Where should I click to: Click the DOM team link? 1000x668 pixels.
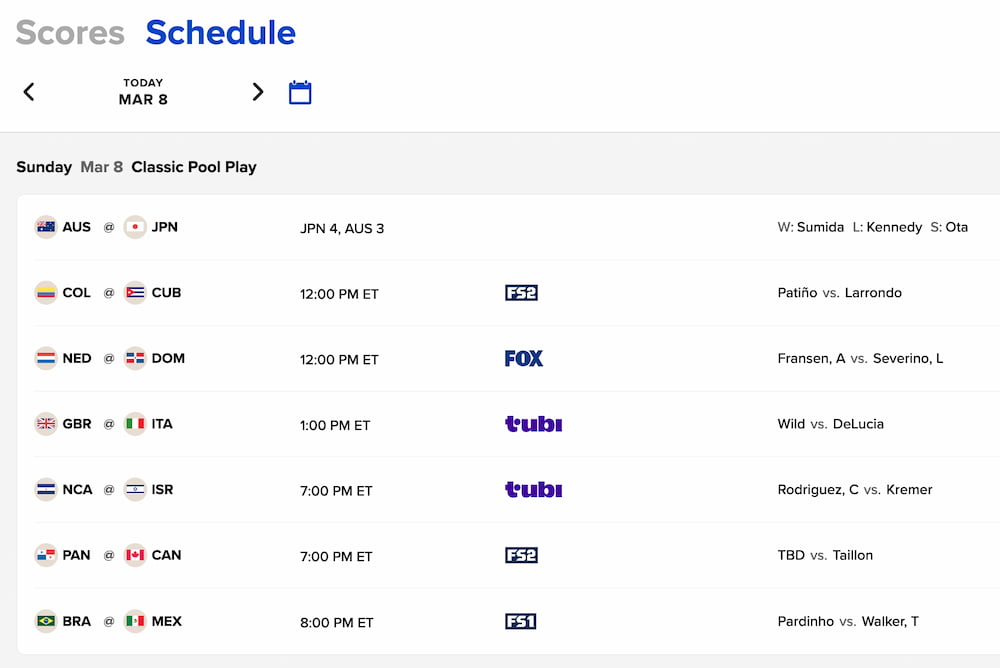[x=168, y=358]
